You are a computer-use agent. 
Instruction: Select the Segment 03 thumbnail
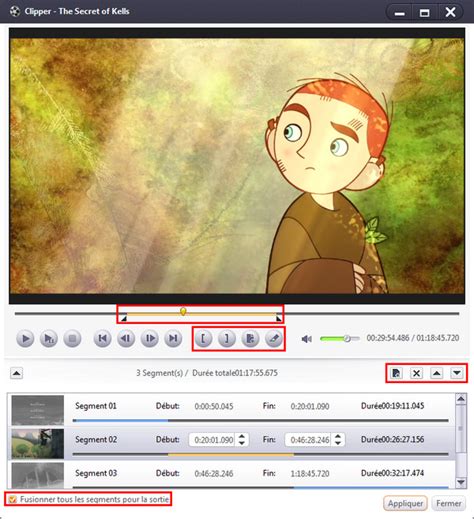(x=38, y=476)
